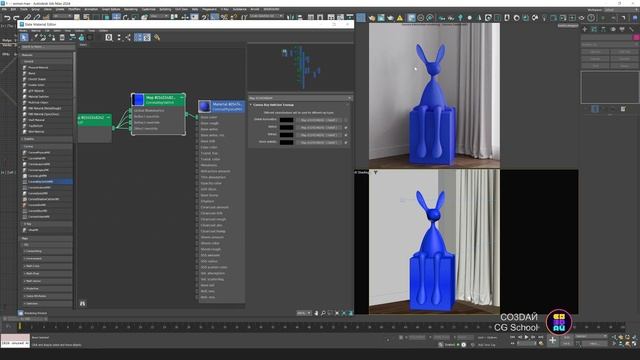
Task: Collapse the Map node with minus button
Action: tap(182, 98)
